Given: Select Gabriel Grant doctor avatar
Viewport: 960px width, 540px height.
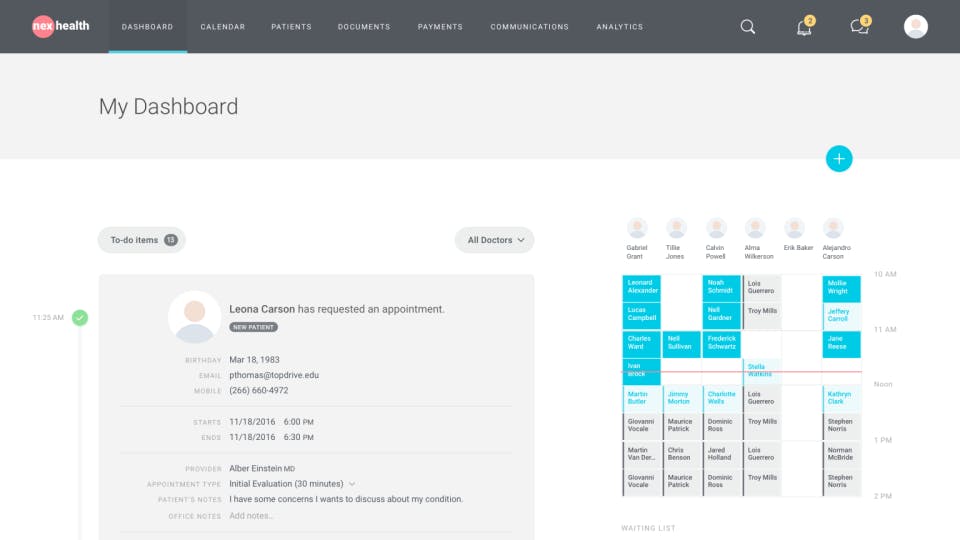Looking at the screenshot, I should 637,228.
